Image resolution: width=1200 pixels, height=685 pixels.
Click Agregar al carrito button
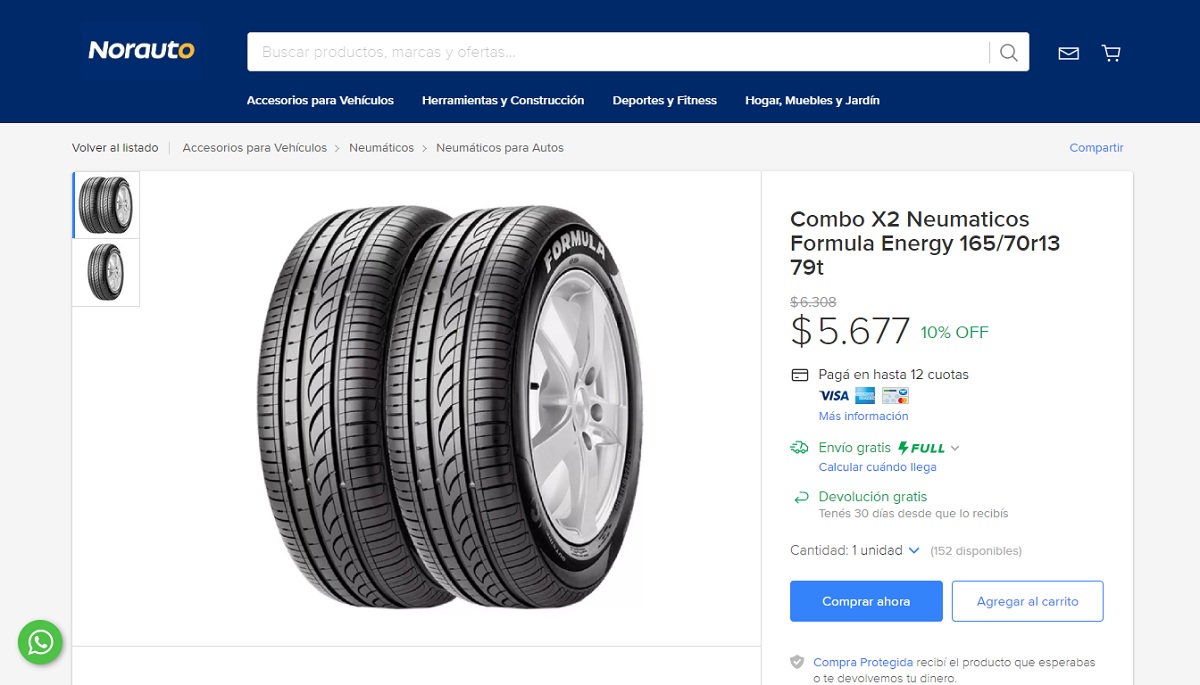(1027, 601)
